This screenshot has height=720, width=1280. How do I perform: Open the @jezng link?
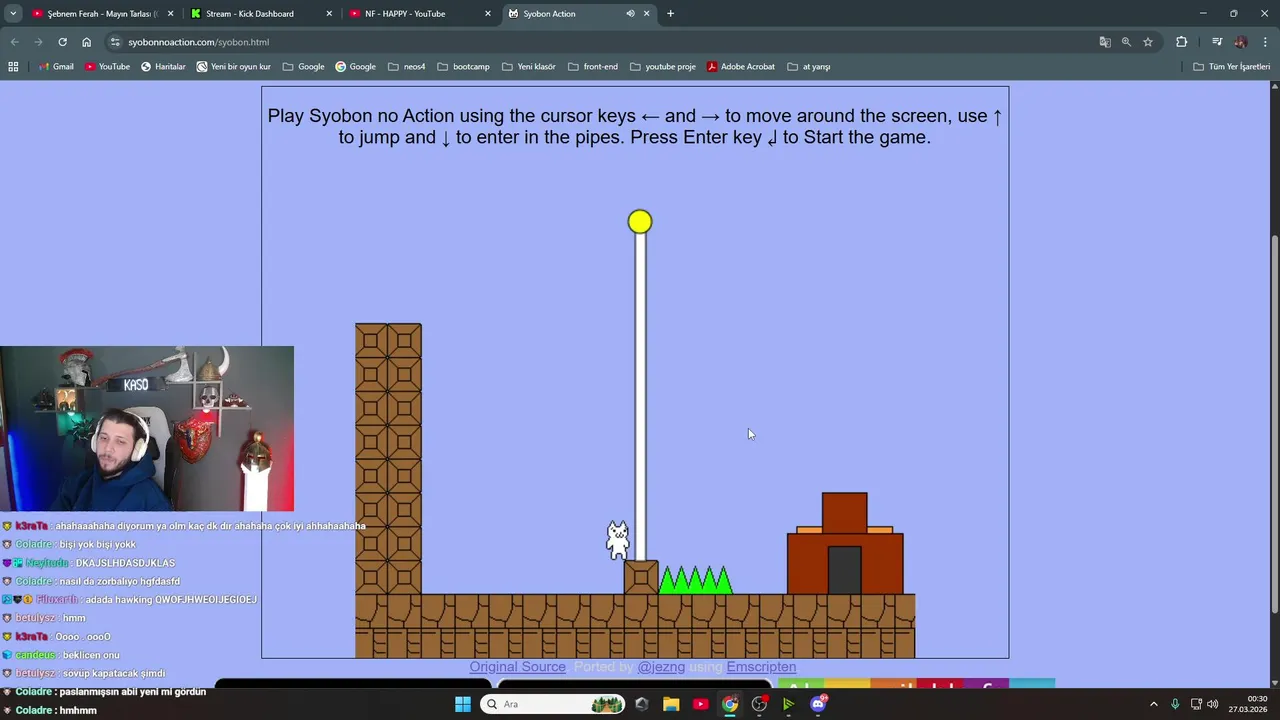[x=661, y=667]
